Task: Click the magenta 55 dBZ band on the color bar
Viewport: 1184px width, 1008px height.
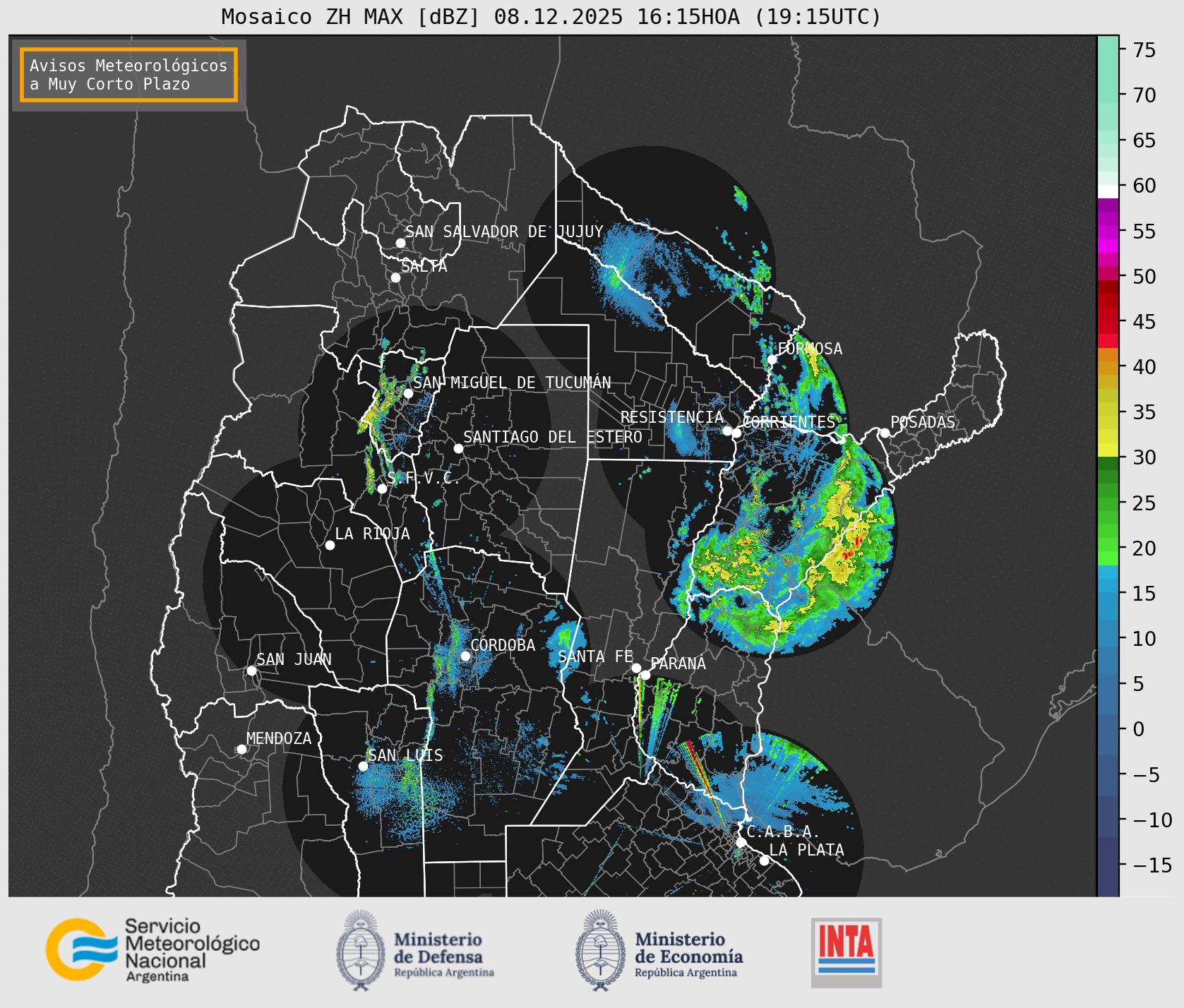Action: coord(1108,232)
